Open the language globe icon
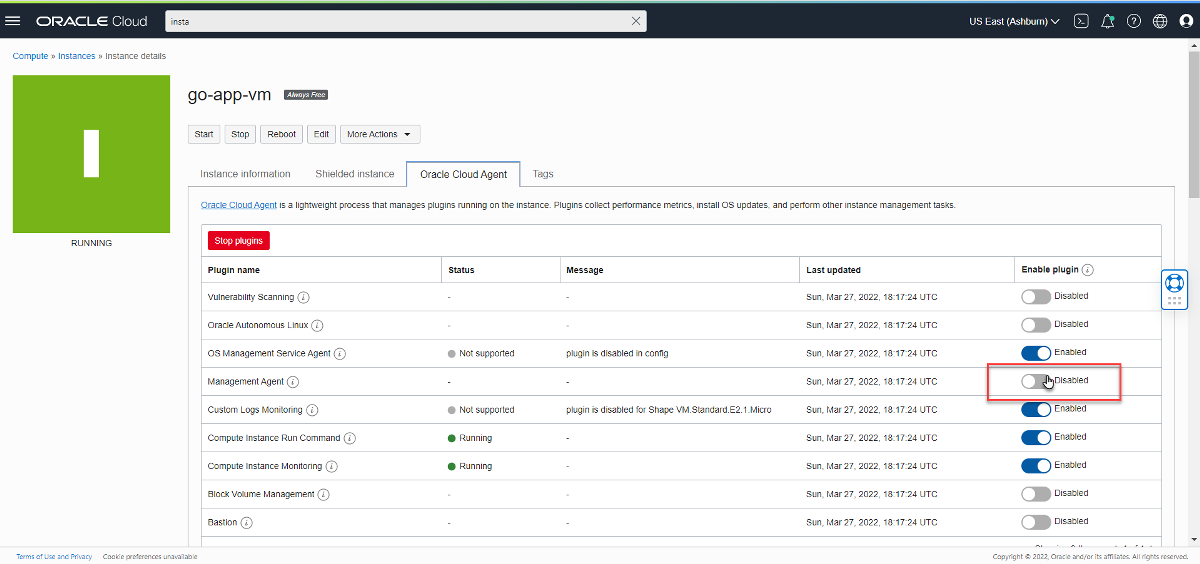This screenshot has width=1200, height=564. (1160, 21)
